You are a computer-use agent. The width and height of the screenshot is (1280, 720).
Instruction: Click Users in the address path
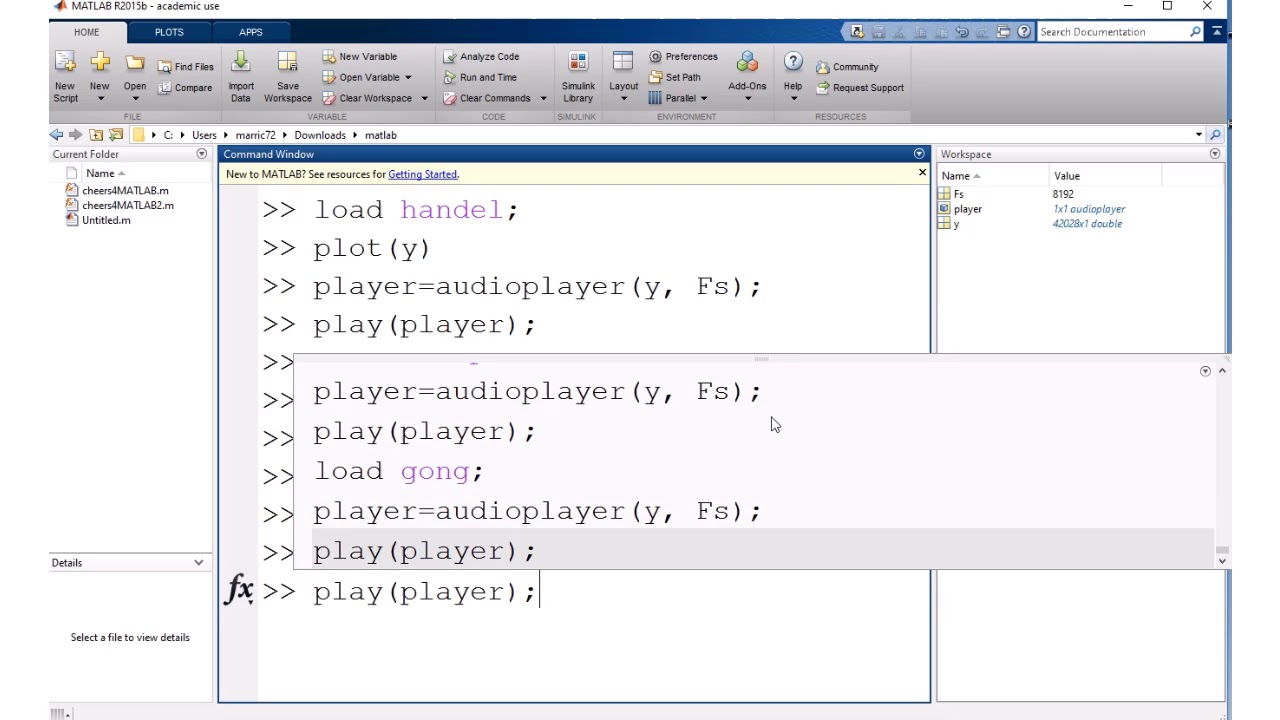pos(204,135)
